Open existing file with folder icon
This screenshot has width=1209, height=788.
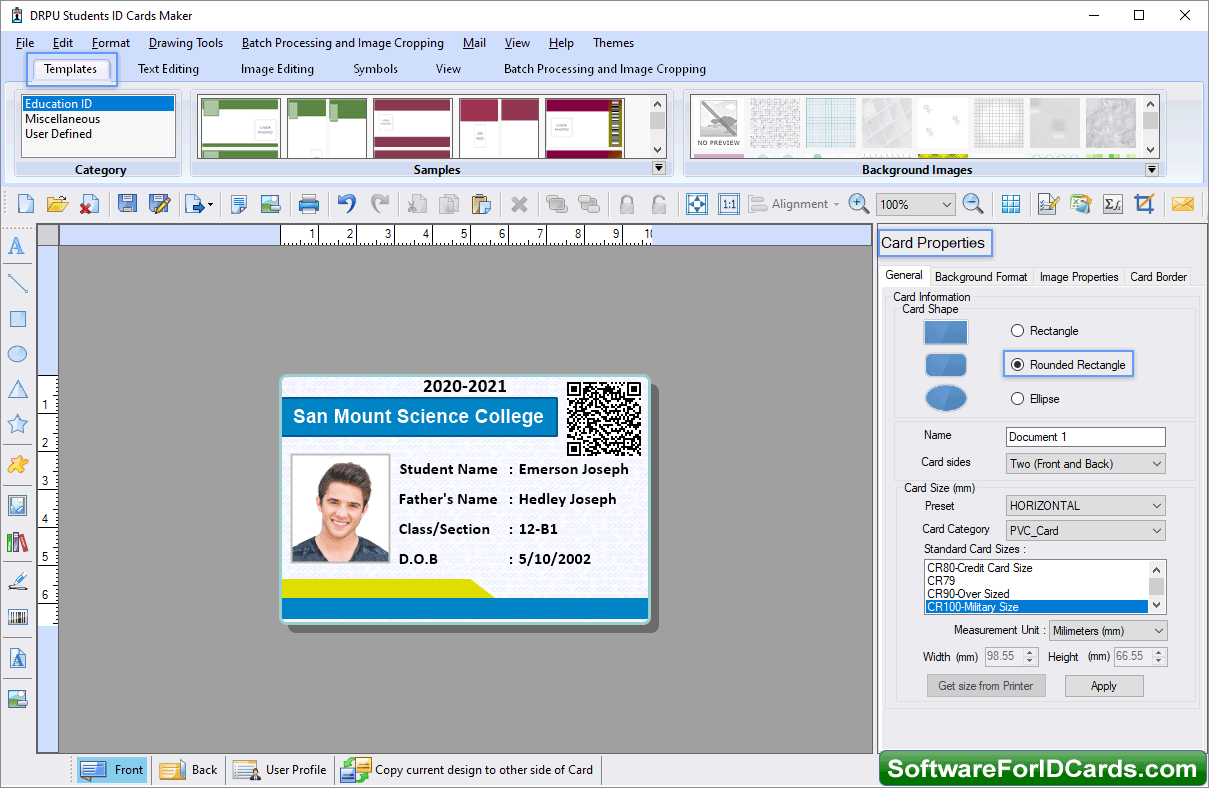click(57, 204)
